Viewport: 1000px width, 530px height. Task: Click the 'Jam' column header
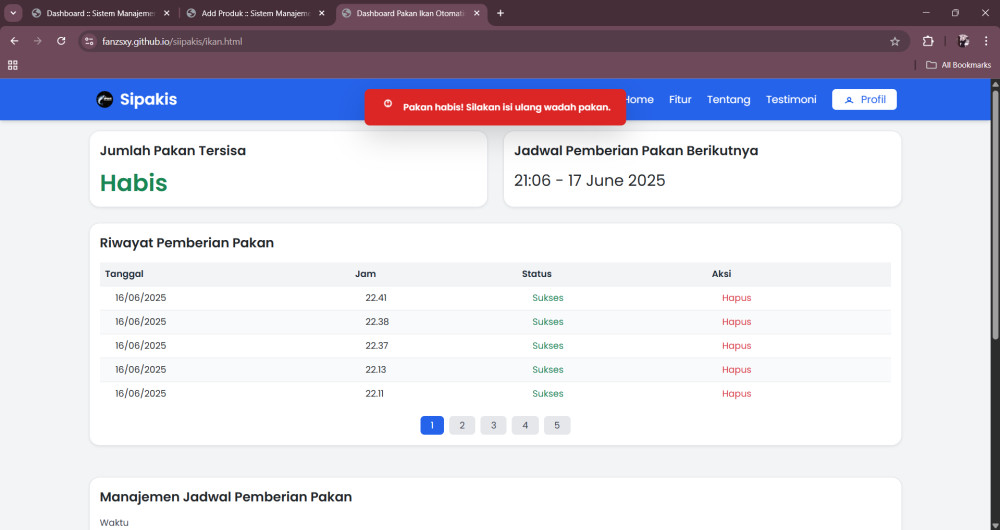[365, 274]
